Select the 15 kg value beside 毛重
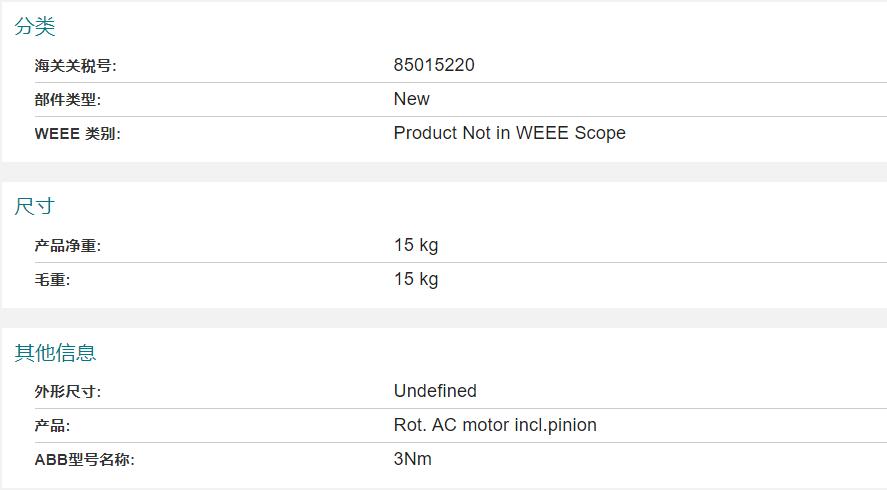 [416, 279]
